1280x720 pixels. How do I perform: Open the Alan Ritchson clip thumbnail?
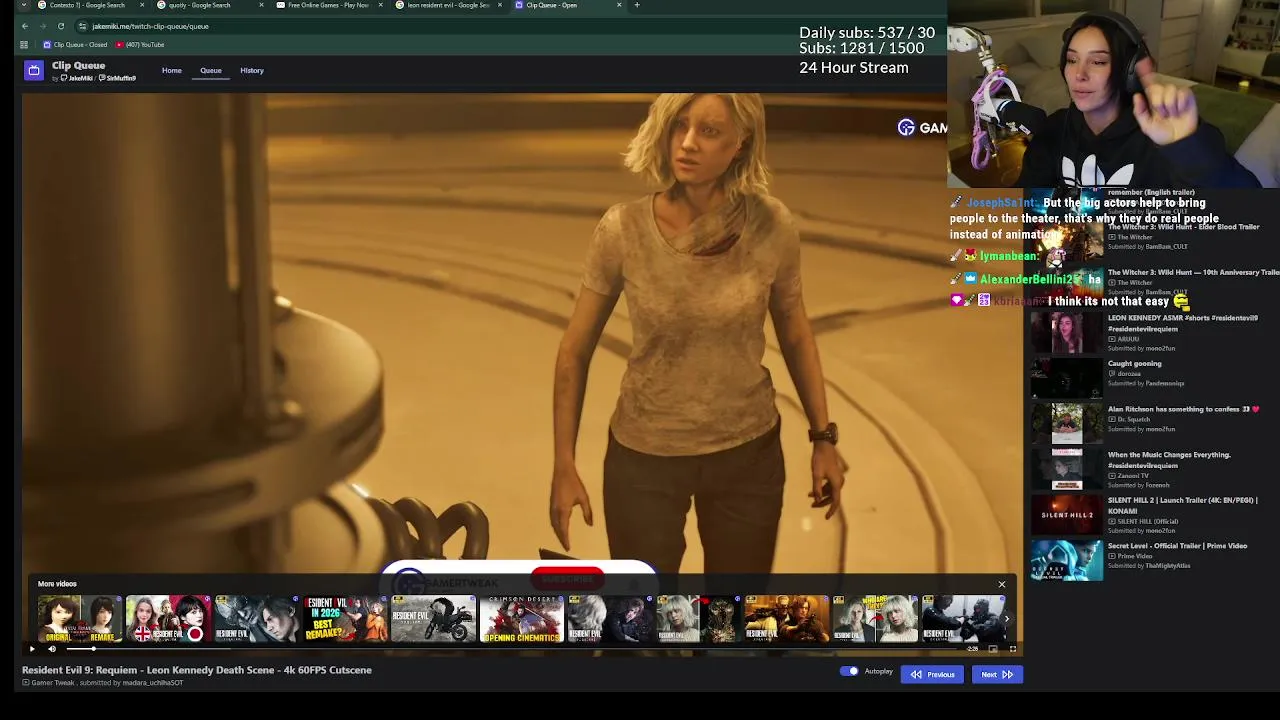(1066, 424)
